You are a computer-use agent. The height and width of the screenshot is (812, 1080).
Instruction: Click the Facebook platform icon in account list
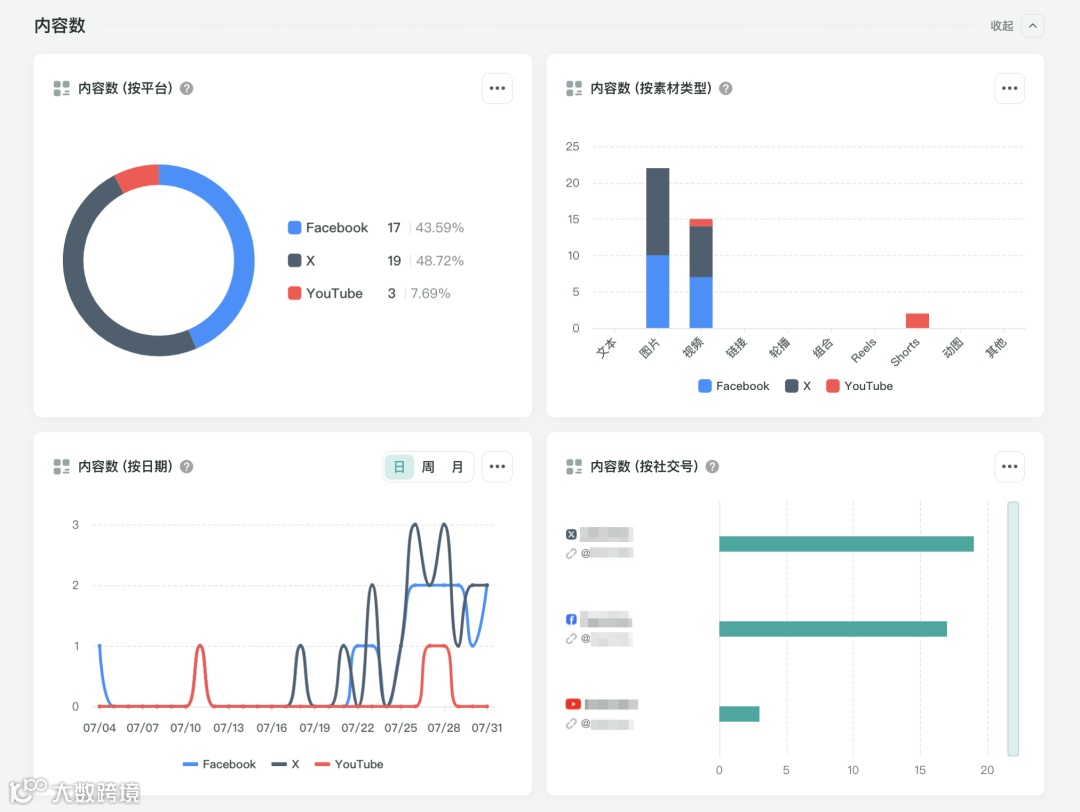tap(571, 619)
